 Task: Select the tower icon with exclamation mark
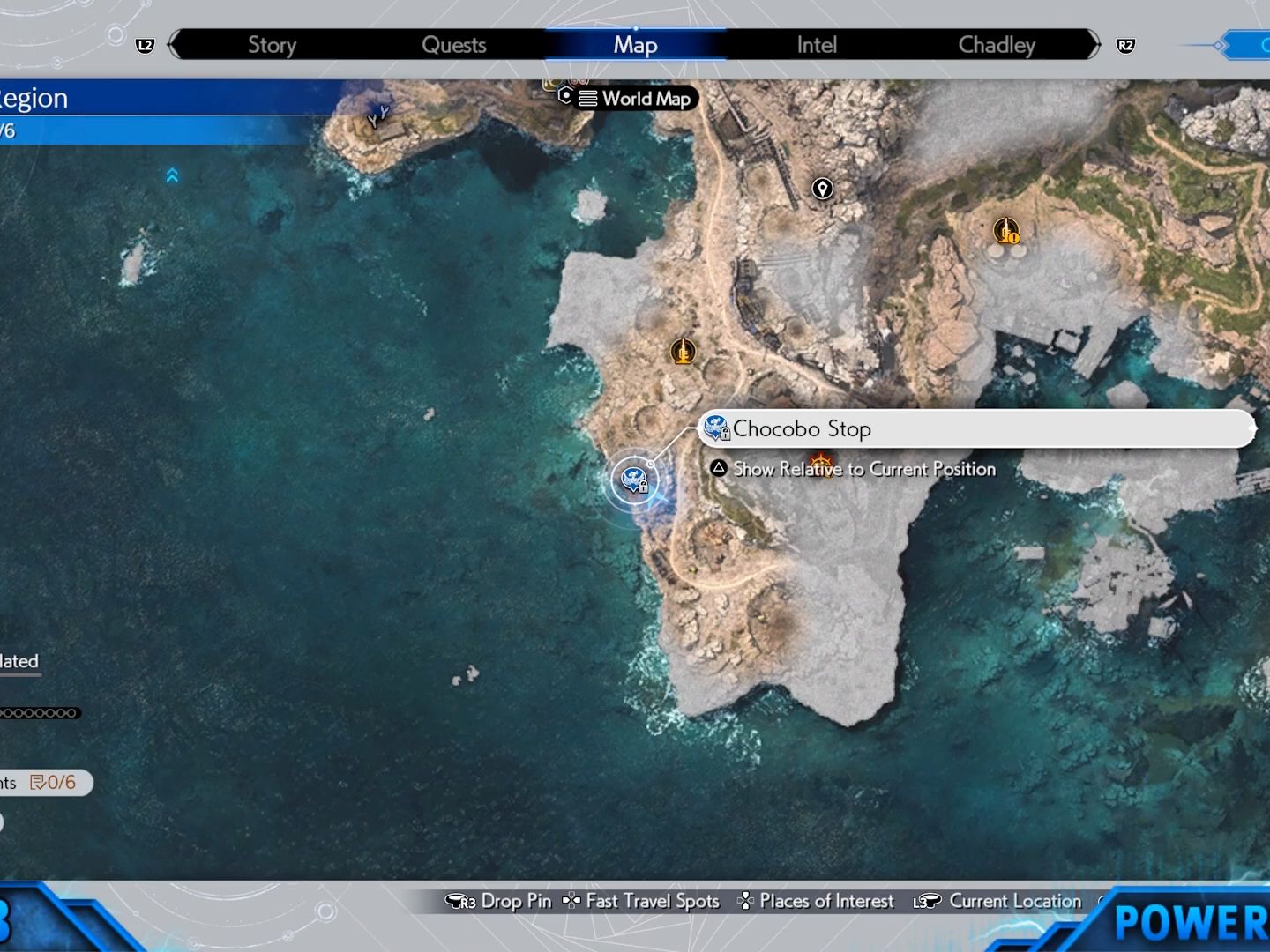pyautogui.click(x=1006, y=231)
